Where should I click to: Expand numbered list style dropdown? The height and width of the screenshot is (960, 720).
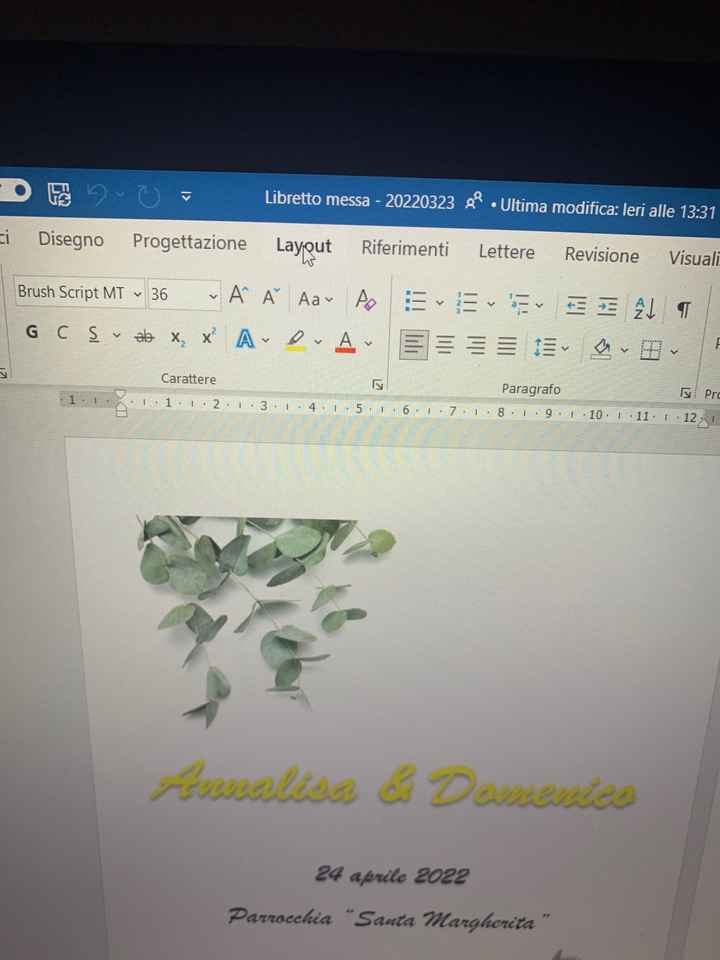[491, 304]
